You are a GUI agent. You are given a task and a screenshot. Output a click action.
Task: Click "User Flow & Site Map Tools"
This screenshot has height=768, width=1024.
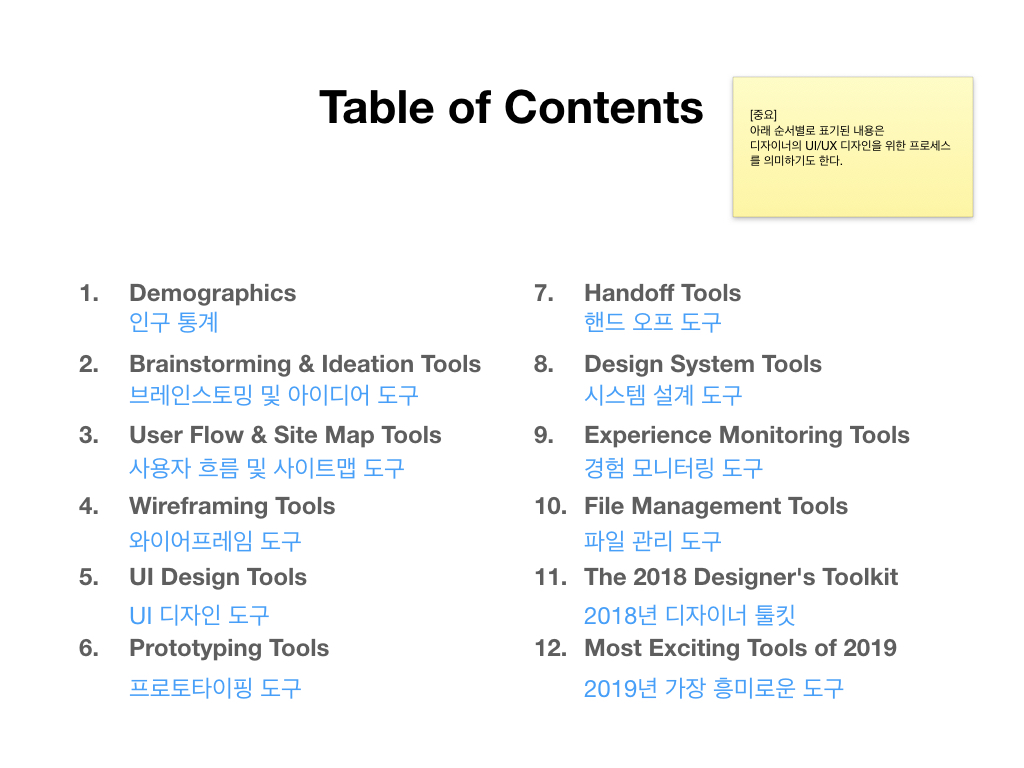coord(284,435)
